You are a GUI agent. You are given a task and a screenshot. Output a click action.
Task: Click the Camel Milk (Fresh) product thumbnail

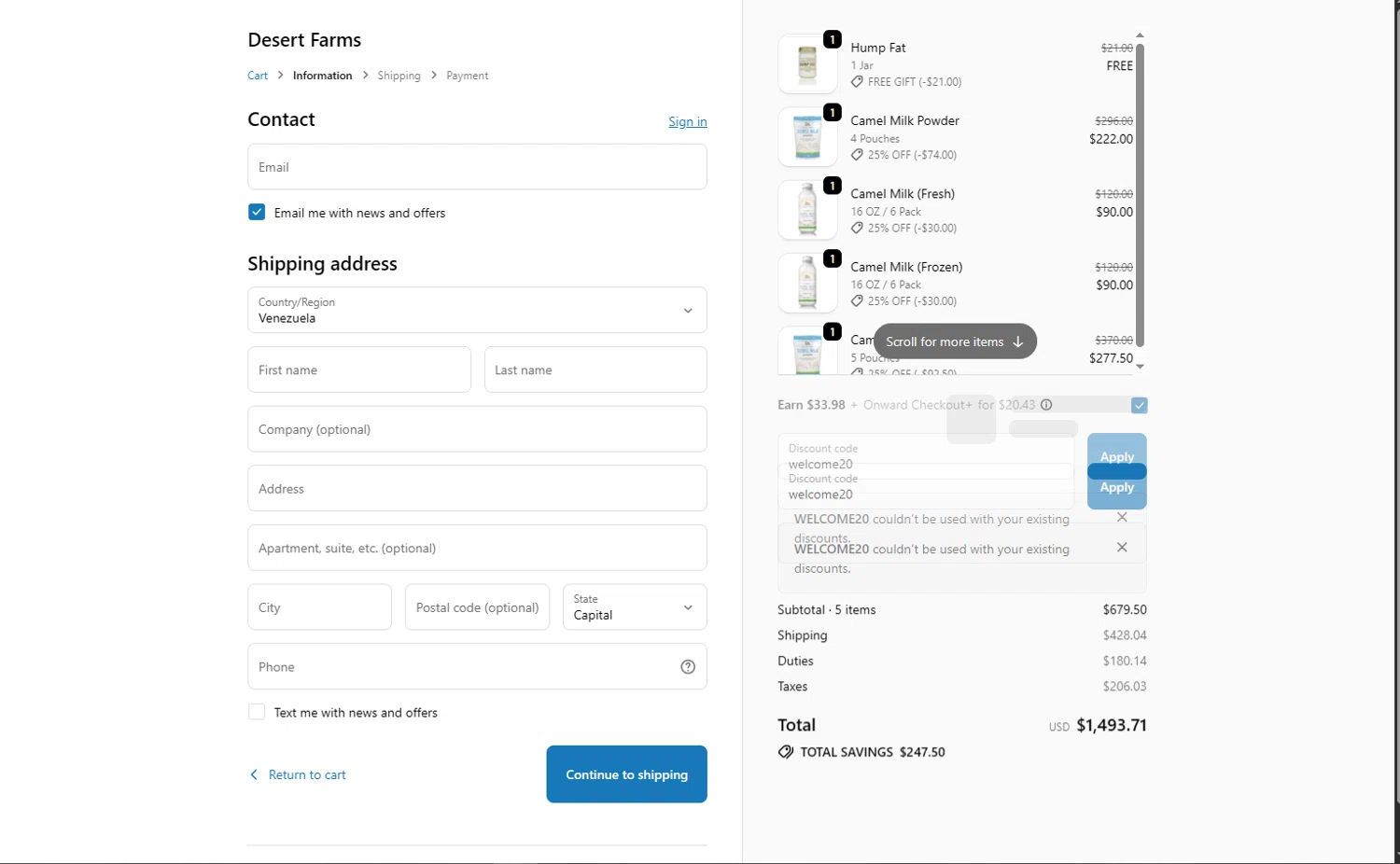click(807, 210)
